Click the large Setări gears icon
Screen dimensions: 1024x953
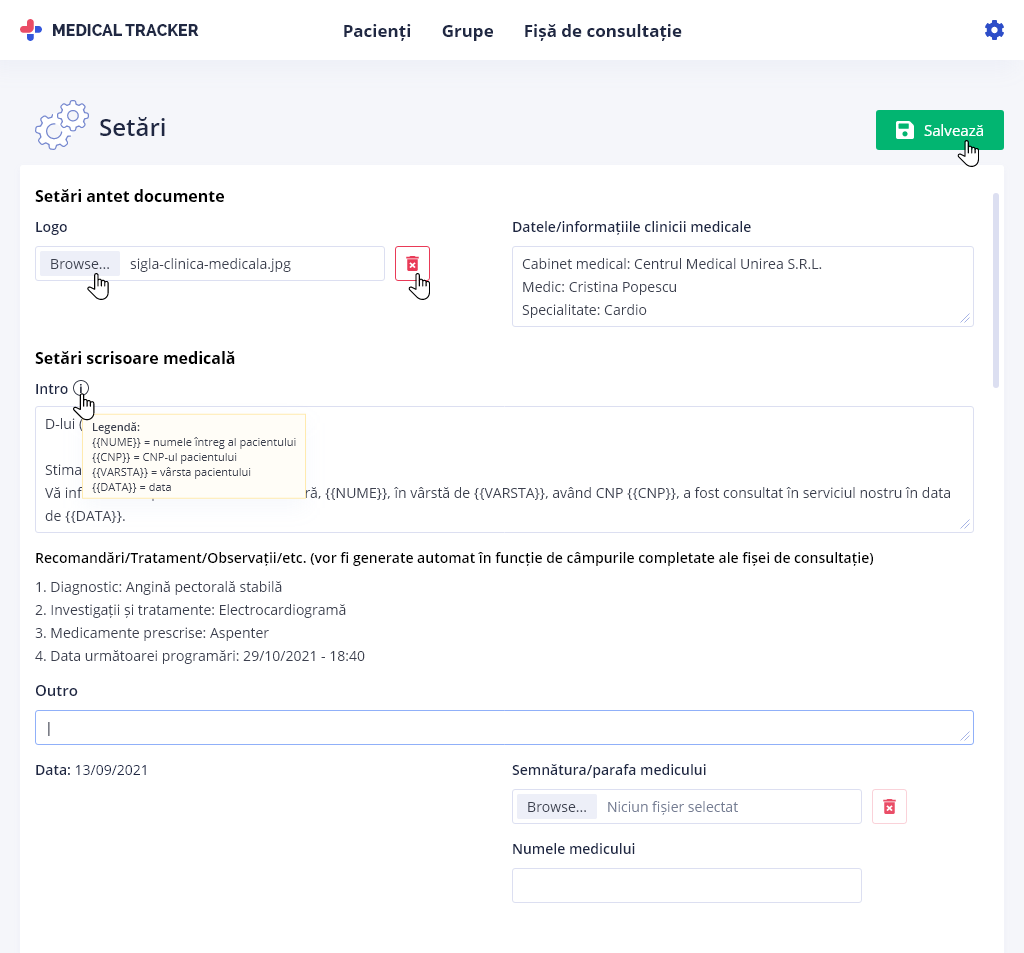[61, 125]
